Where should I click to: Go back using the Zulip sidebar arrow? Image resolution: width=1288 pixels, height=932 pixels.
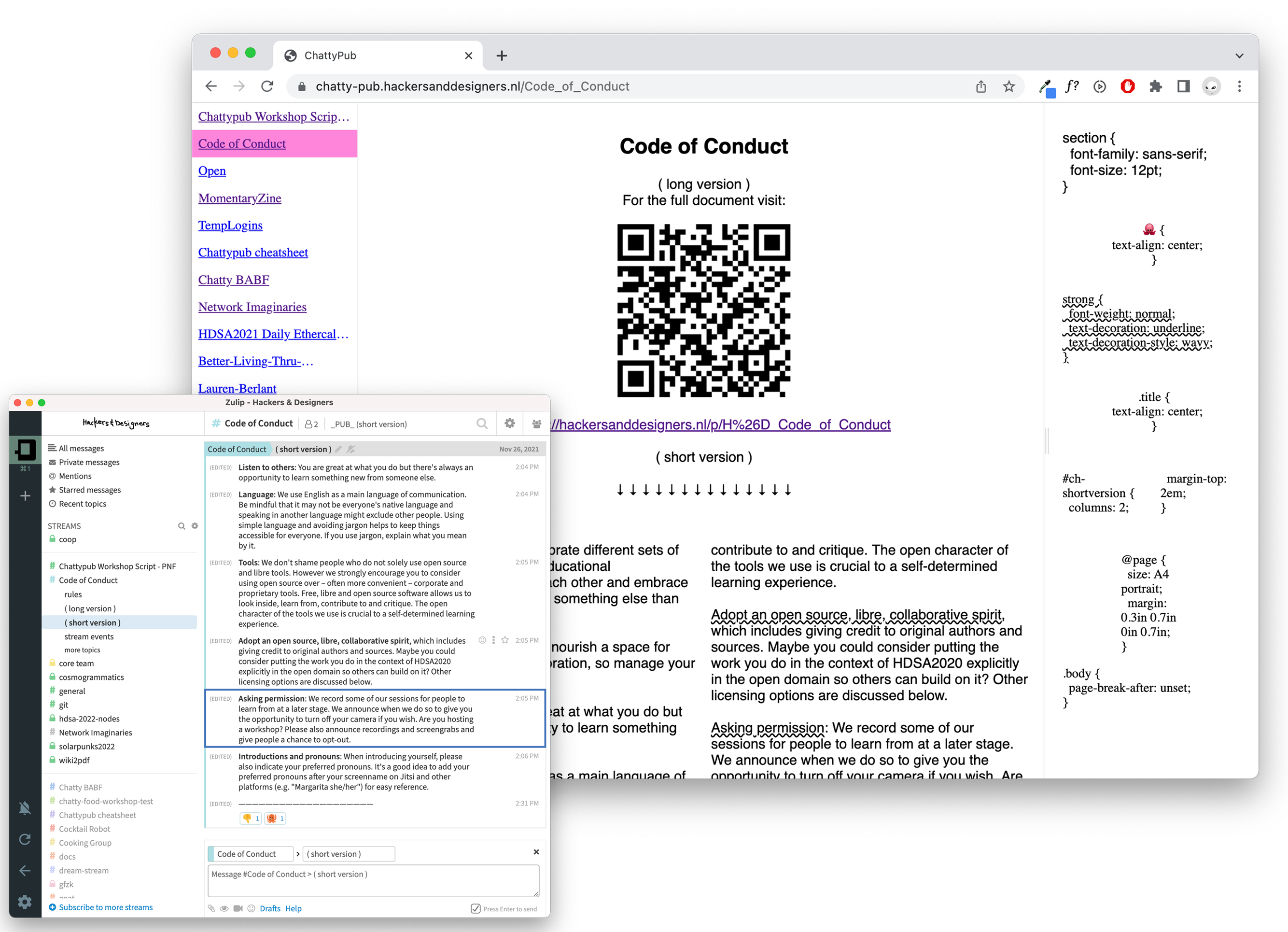25,870
